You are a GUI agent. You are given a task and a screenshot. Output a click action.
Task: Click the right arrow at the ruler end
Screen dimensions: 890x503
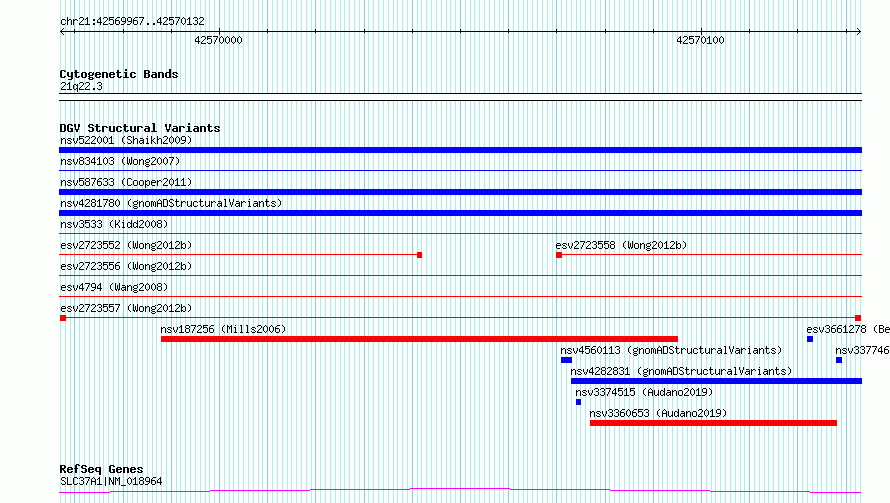click(858, 32)
